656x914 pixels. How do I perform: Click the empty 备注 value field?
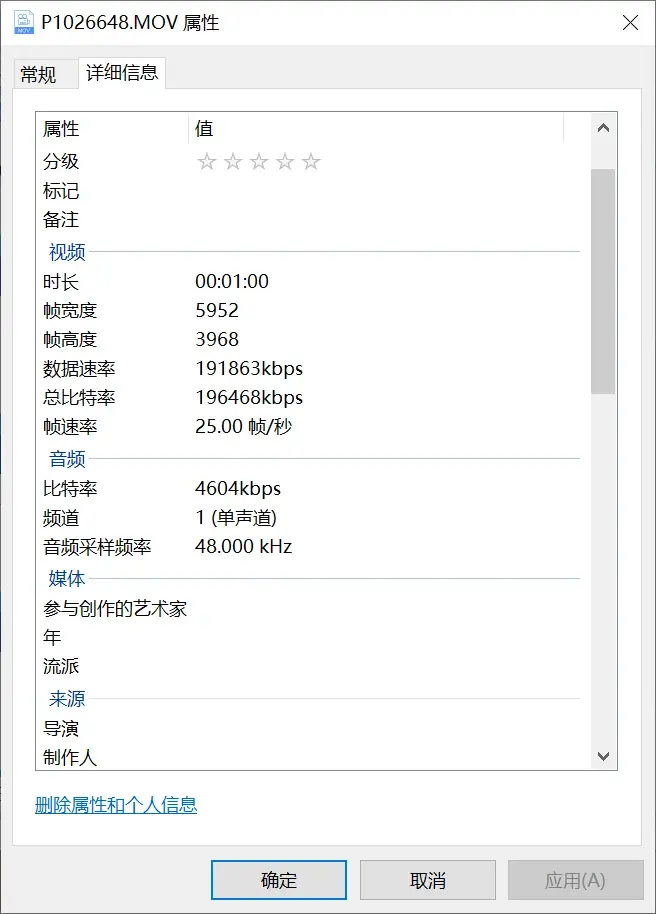(380, 220)
